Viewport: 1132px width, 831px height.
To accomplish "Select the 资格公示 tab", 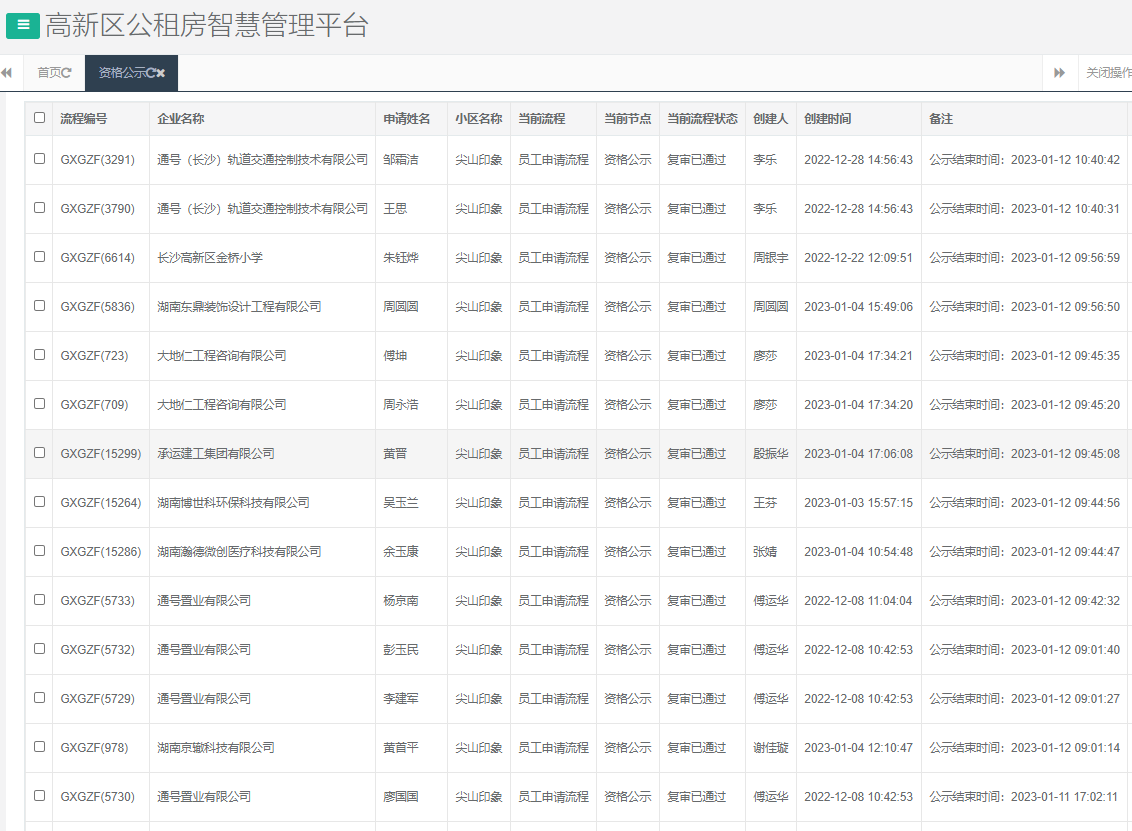I will [x=121, y=73].
